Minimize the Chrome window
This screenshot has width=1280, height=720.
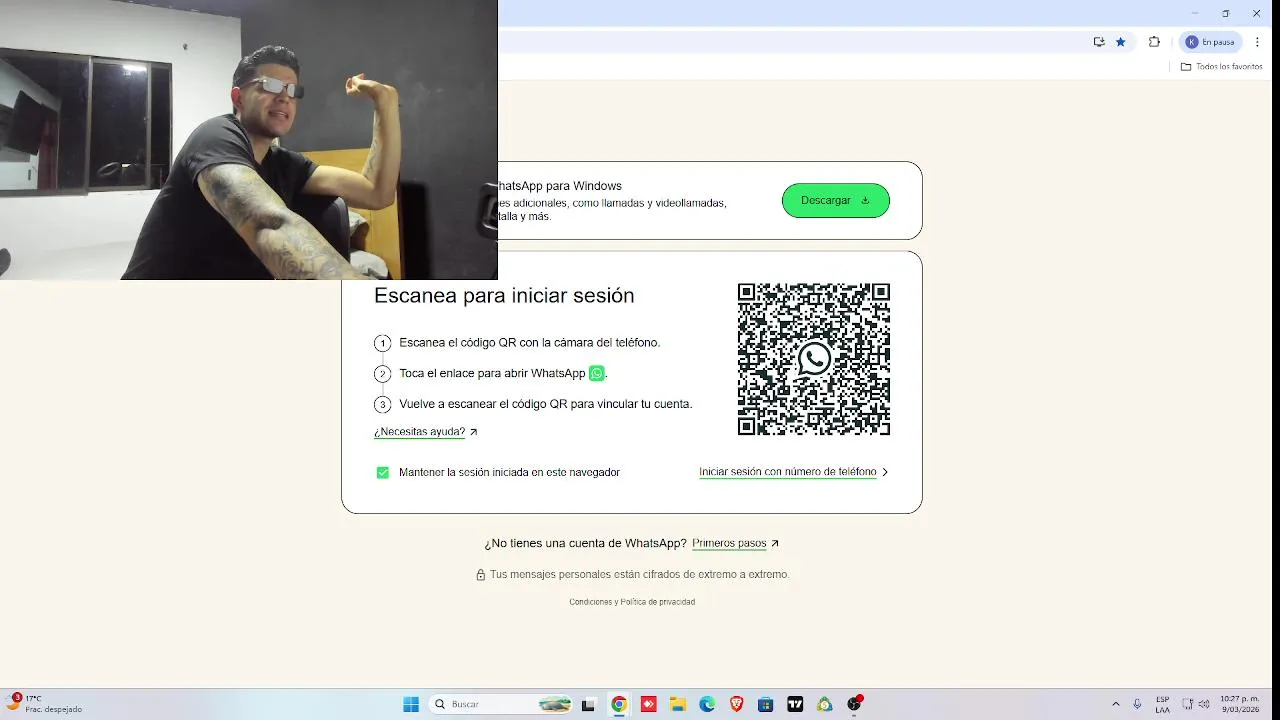(x=1195, y=13)
